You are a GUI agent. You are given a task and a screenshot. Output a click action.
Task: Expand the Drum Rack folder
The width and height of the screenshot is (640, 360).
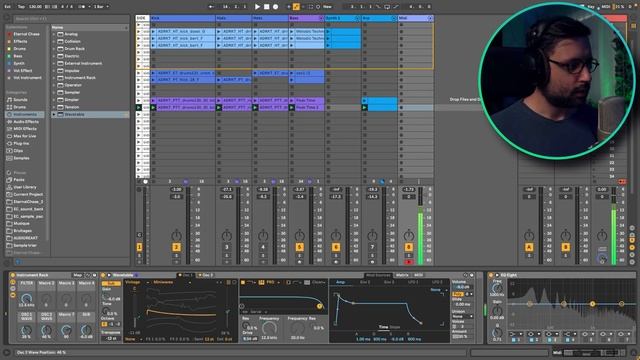coord(54,49)
